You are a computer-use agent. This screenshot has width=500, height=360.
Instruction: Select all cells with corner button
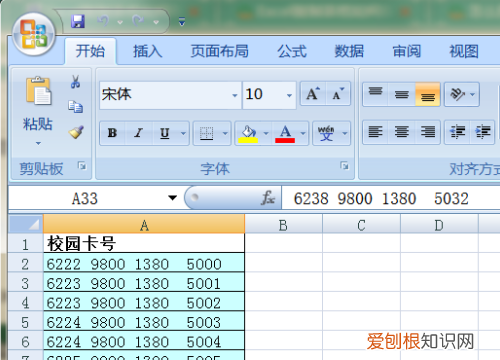(x=26, y=224)
